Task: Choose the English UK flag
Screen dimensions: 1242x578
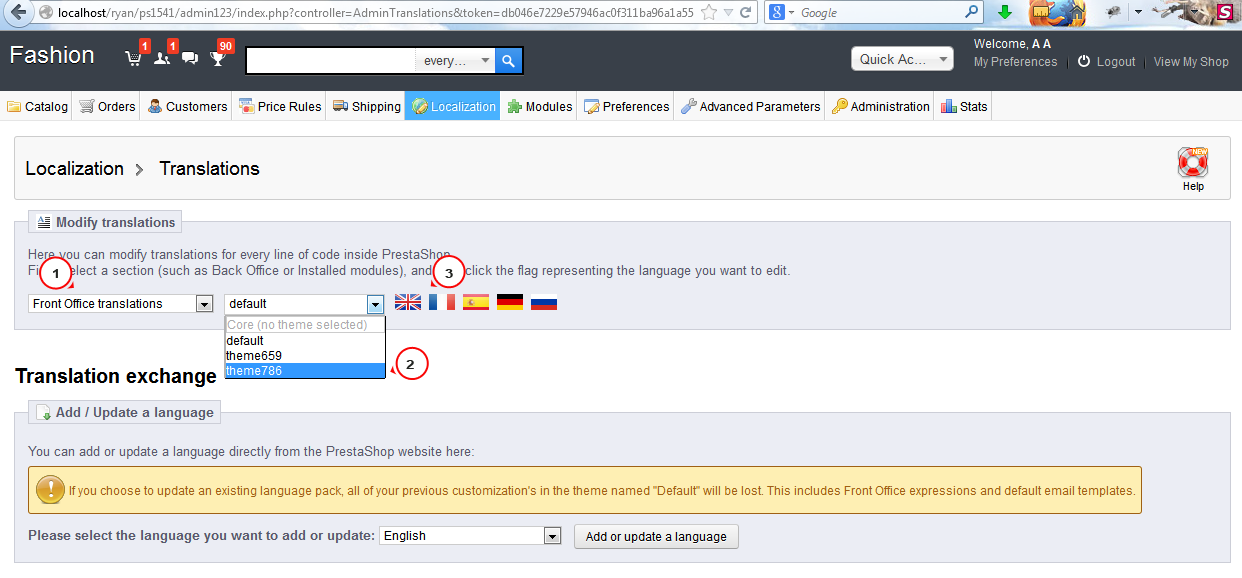Action: tap(408, 302)
